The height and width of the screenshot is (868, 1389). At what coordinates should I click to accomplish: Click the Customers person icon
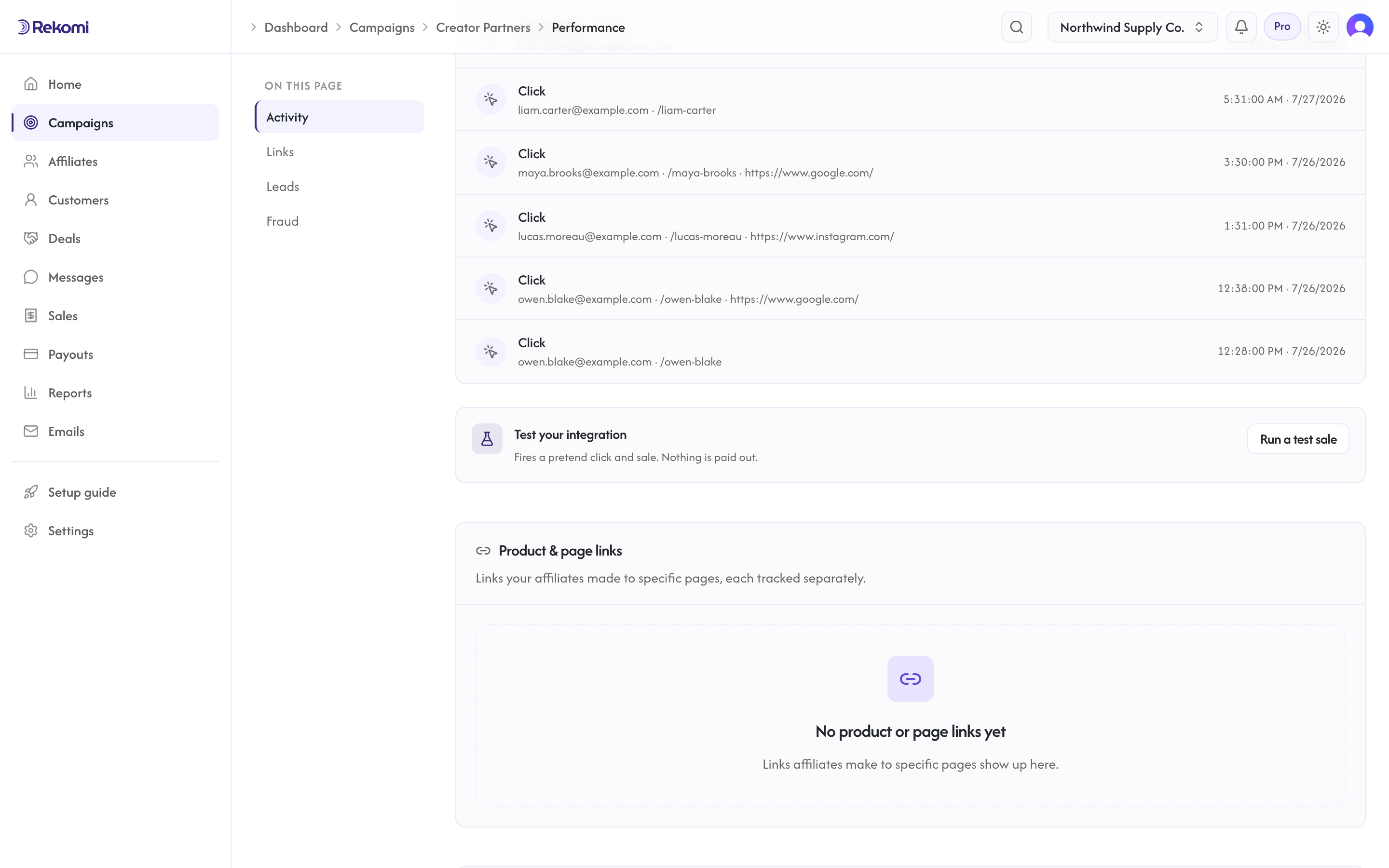[x=31, y=200]
